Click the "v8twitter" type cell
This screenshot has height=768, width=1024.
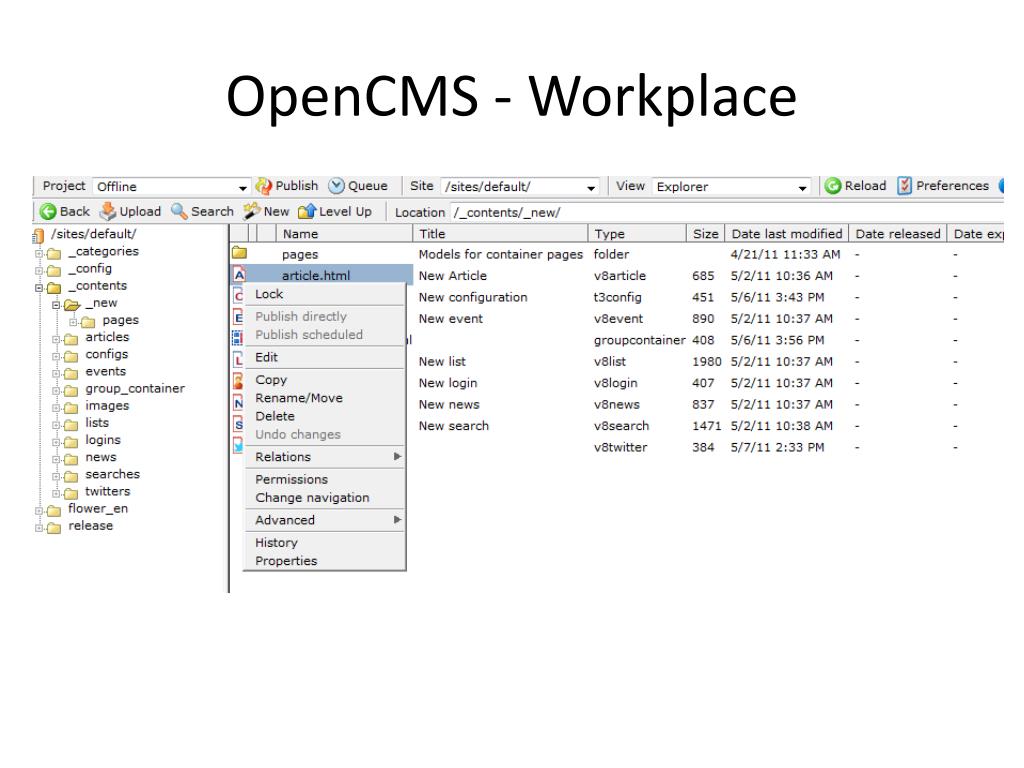pos(620,447)
